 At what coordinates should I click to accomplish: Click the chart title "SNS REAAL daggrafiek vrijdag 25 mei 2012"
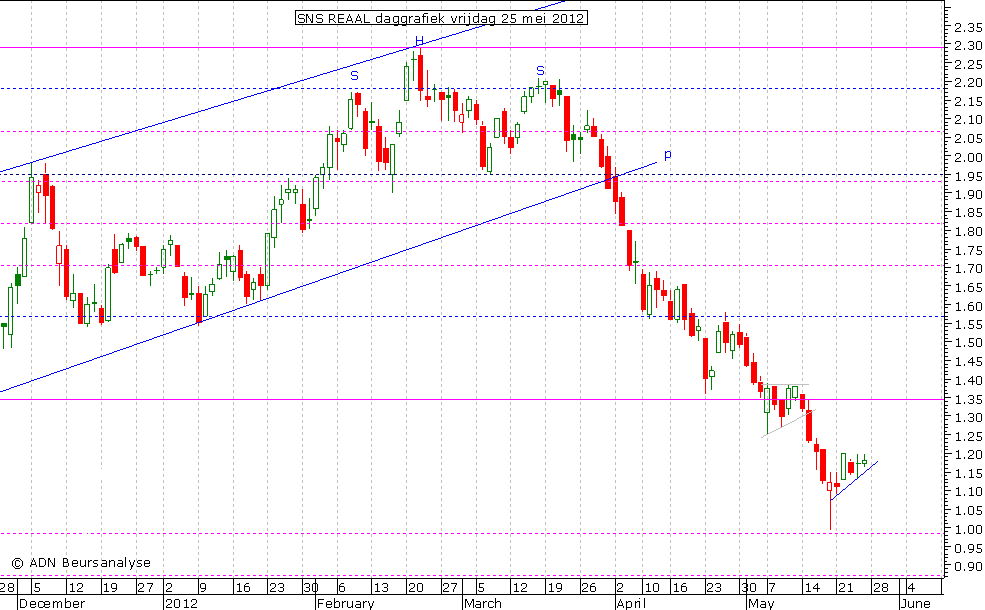(x=441, y=18)
